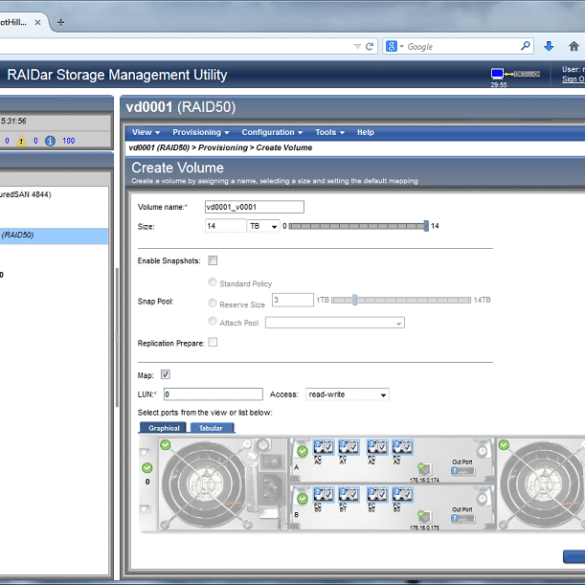The image size is (585, 585).
Task: Select the (RAID50) vdisk tree item
Action: (54, 236)
